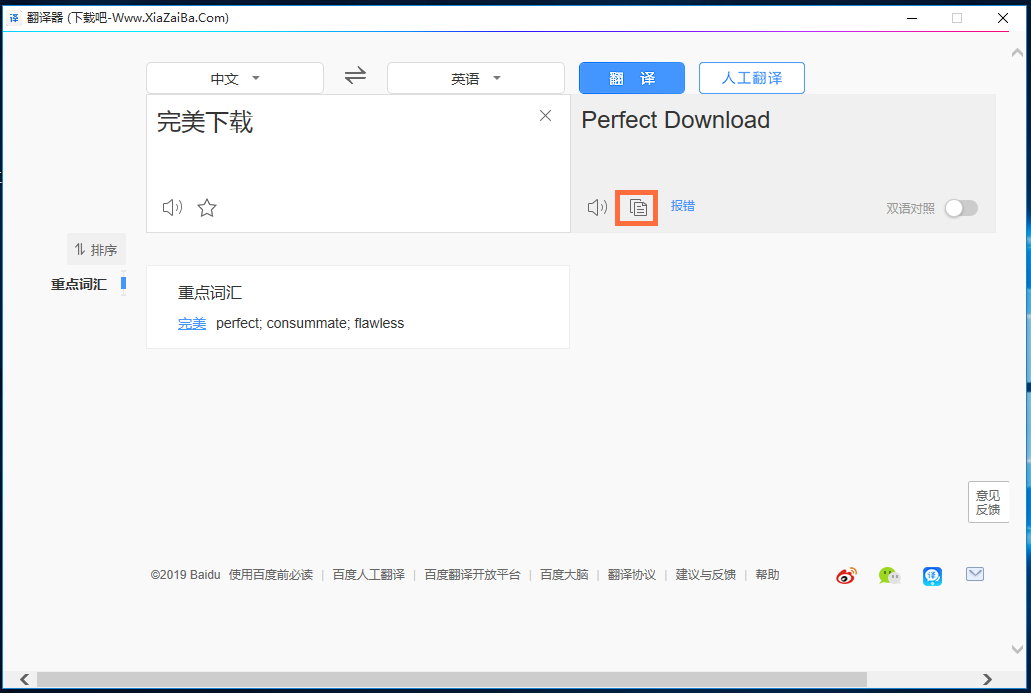This screenshot has height=693, width=1031.
Task: Share via WeChat icon
Action: pyautogui.click(x=888, y=575)
